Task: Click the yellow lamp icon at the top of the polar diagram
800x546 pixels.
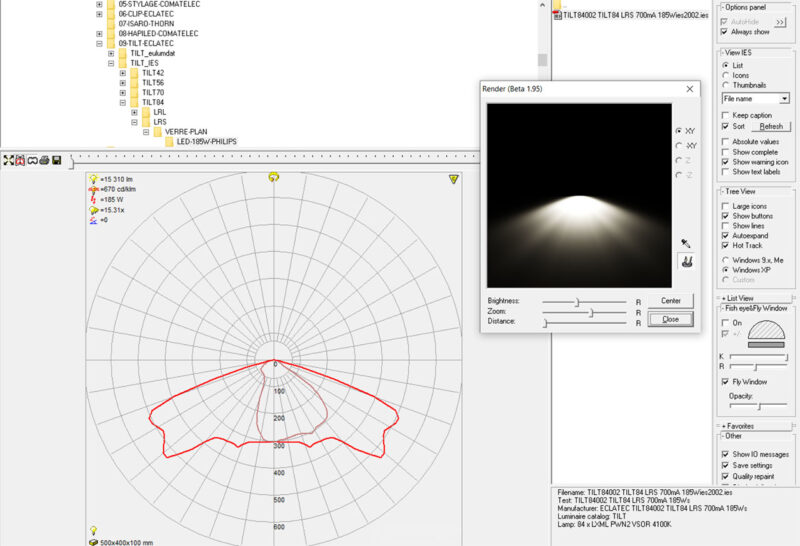Action: tap(274, 177)
